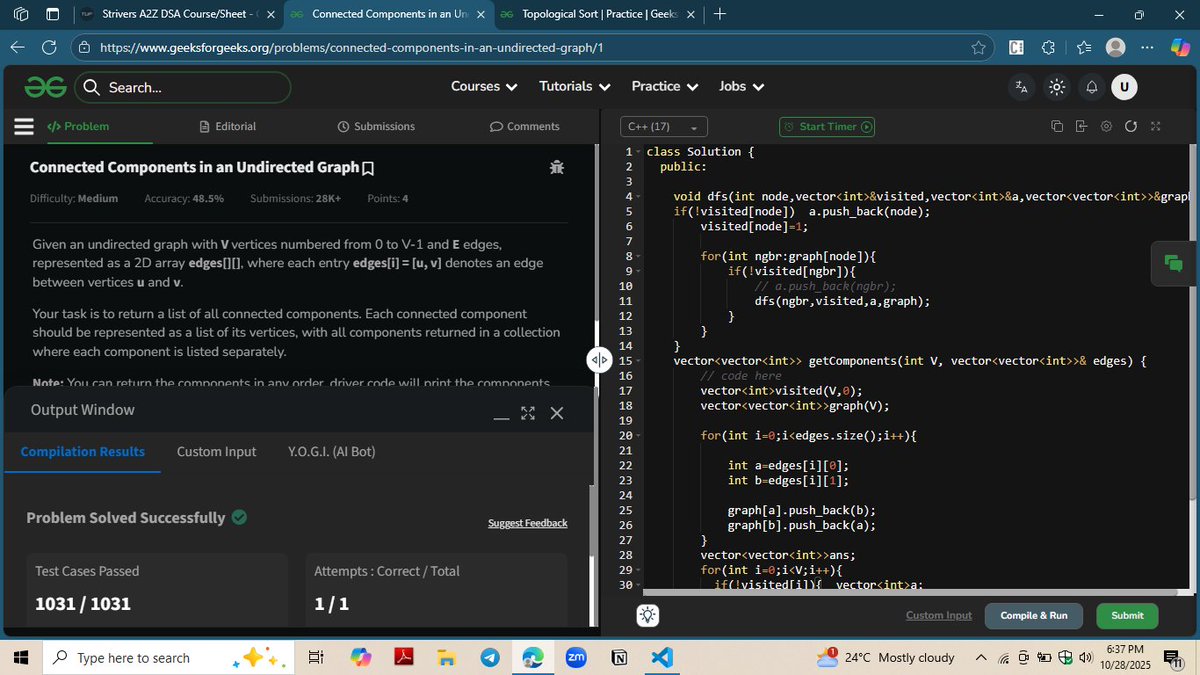Expand the Jobs menu
1200x675 pixels.
[x=742, y=86]
